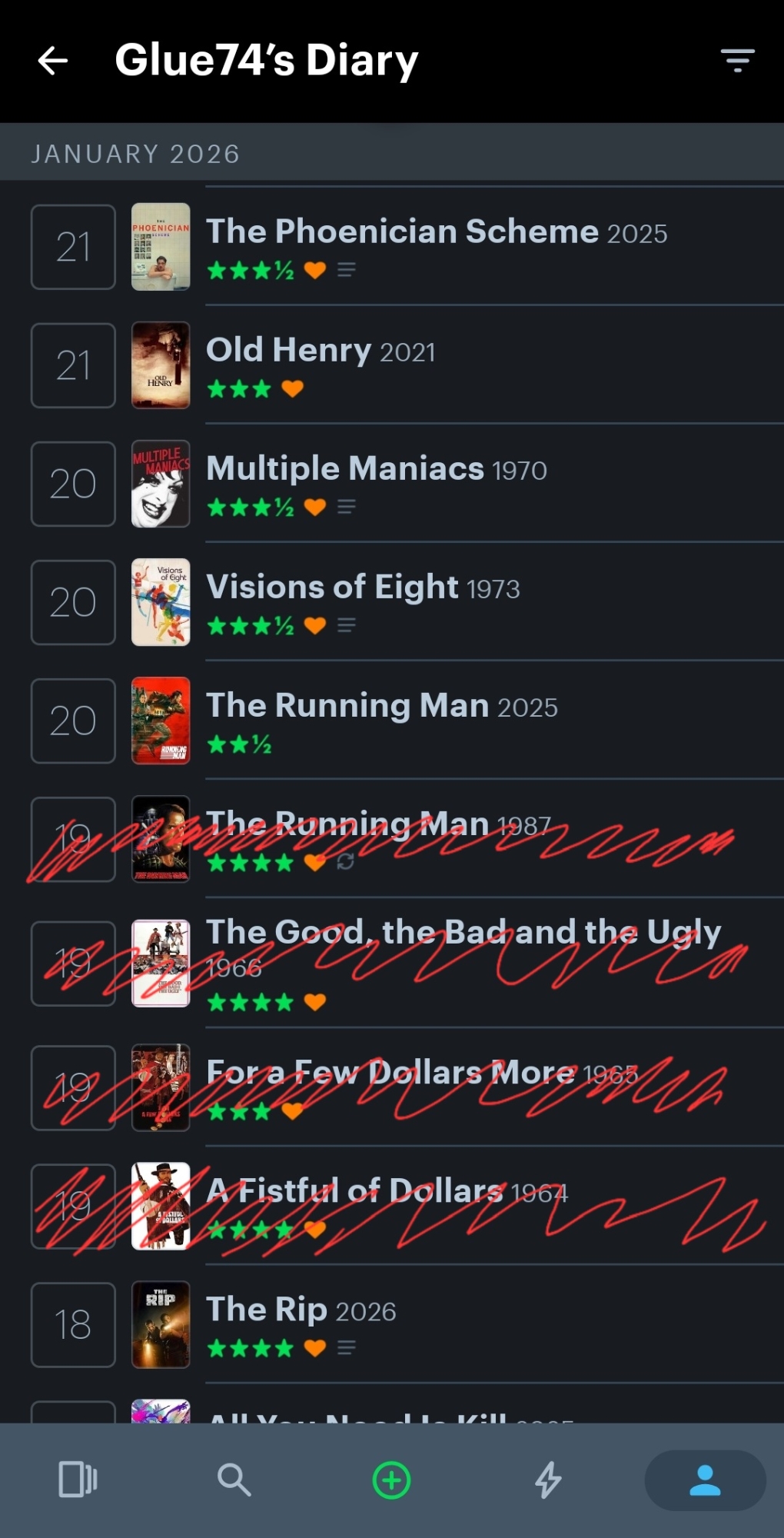Open review icon for The Rip
Viewport: 784px width, 1538px height.
pos(347,1348)
